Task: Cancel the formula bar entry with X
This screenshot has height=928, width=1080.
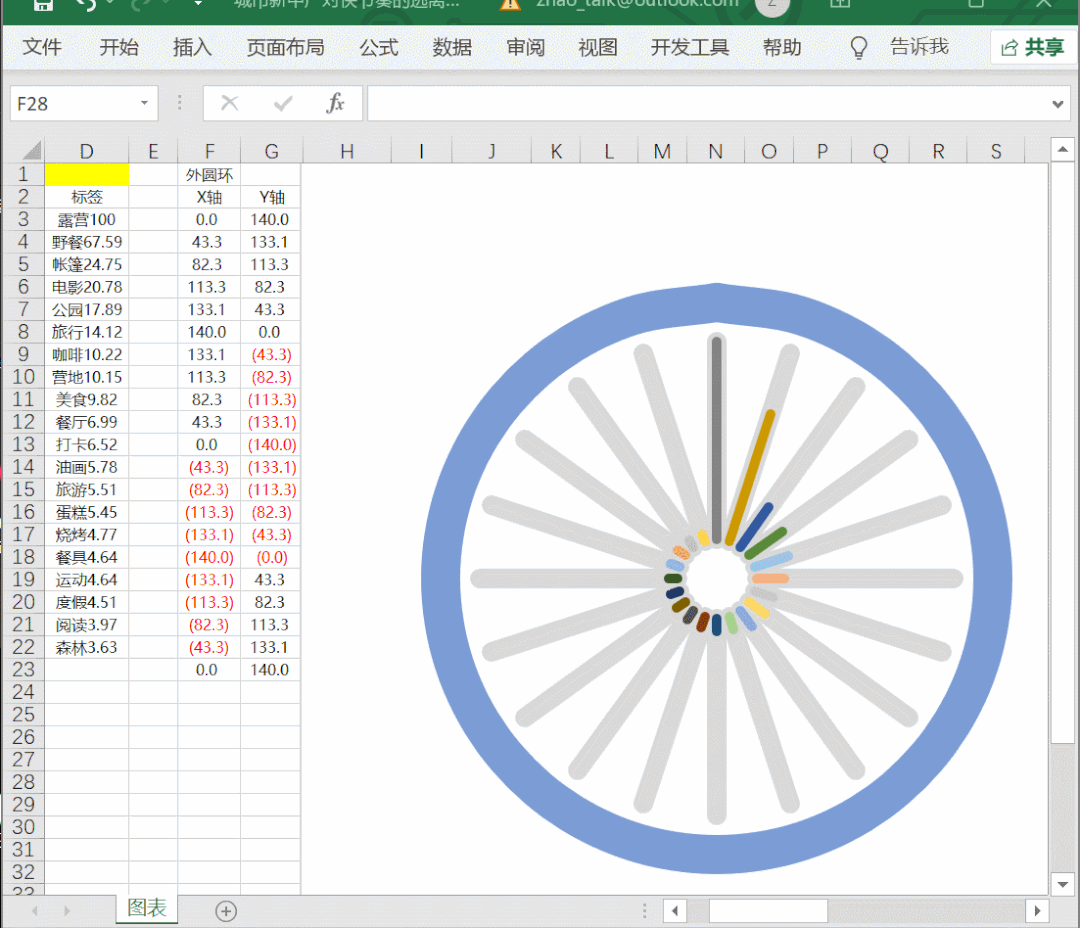Action: point(229,103)
